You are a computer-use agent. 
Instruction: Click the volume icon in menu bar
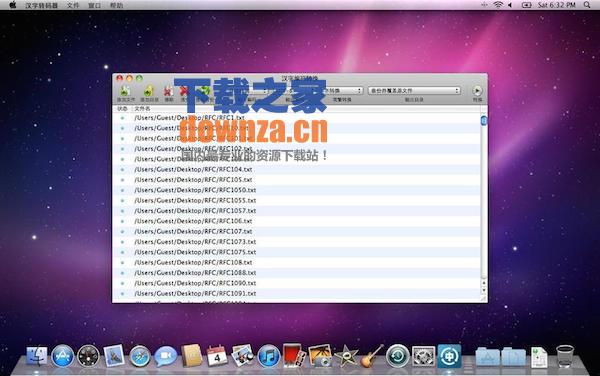pos(510,5)
